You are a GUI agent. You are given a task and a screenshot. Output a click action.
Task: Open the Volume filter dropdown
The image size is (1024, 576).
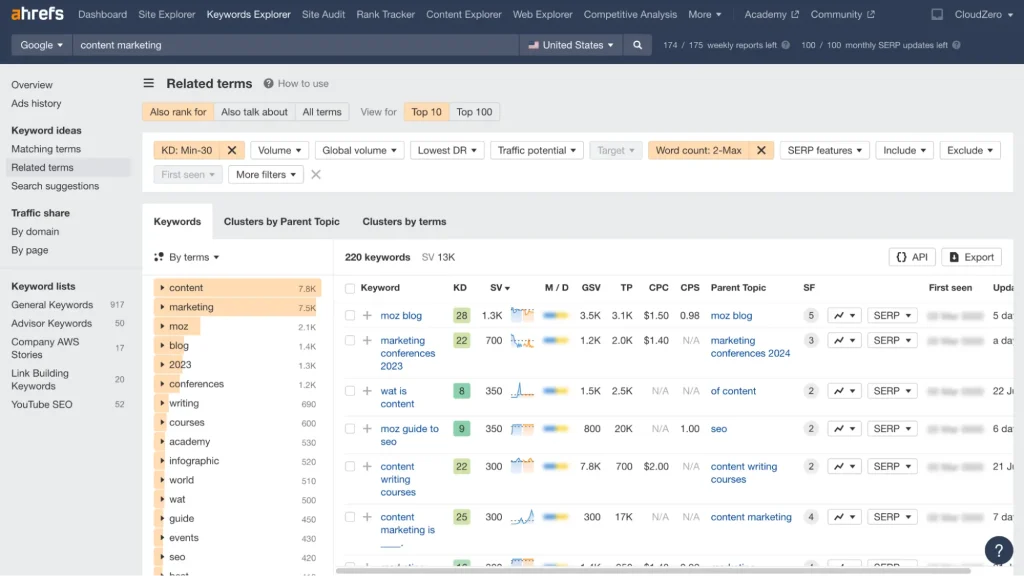click(x=278, y=149)
